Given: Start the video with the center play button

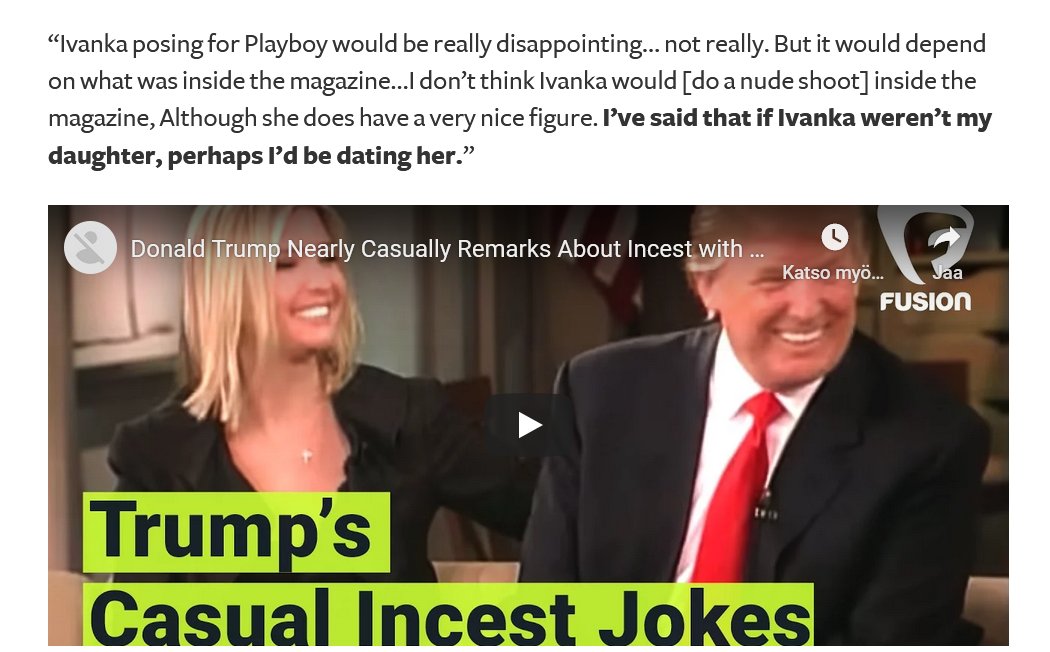Looking at the screenshot, I should point(529,425).
